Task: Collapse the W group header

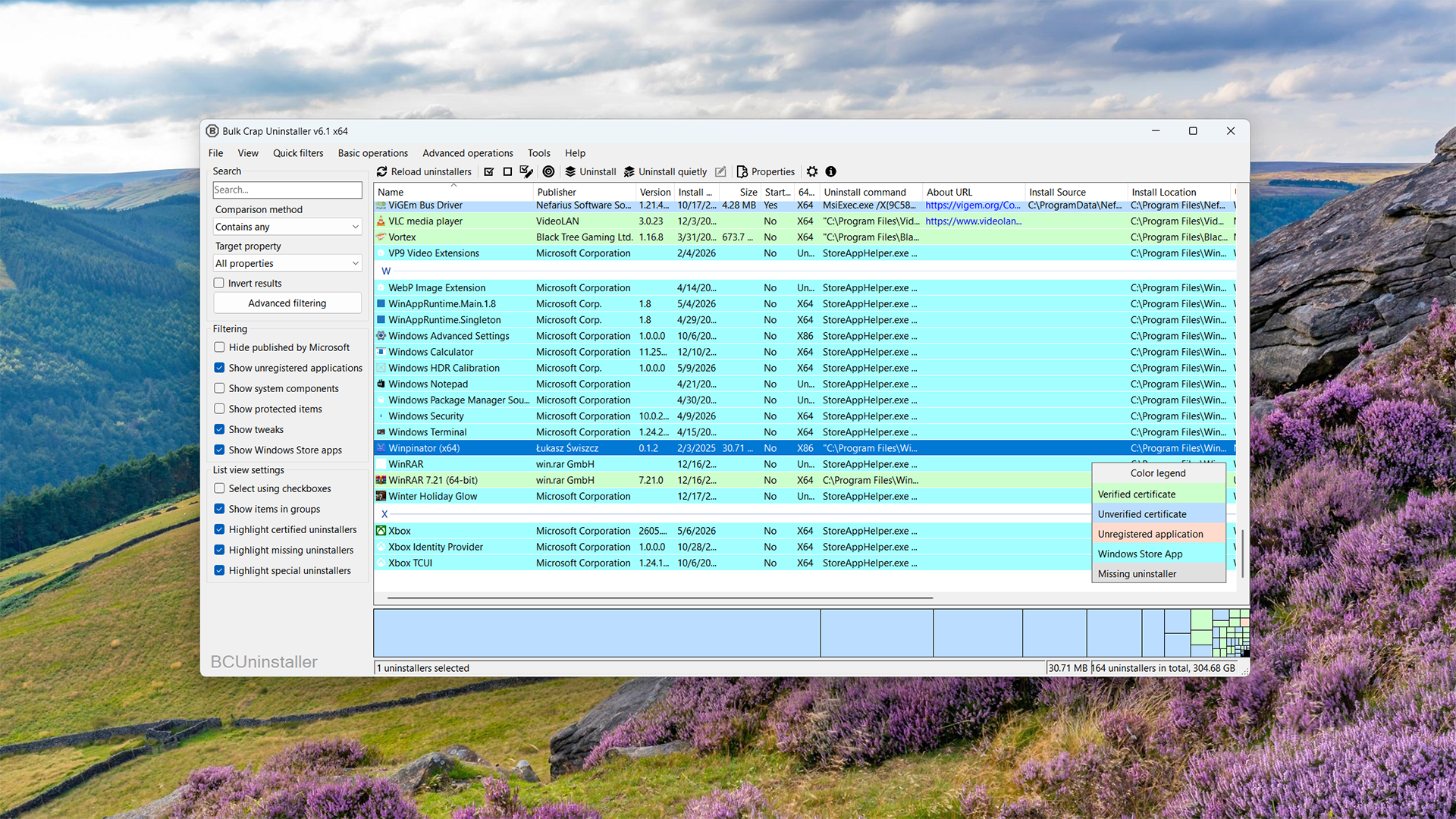Action: [x=386, y=271]
